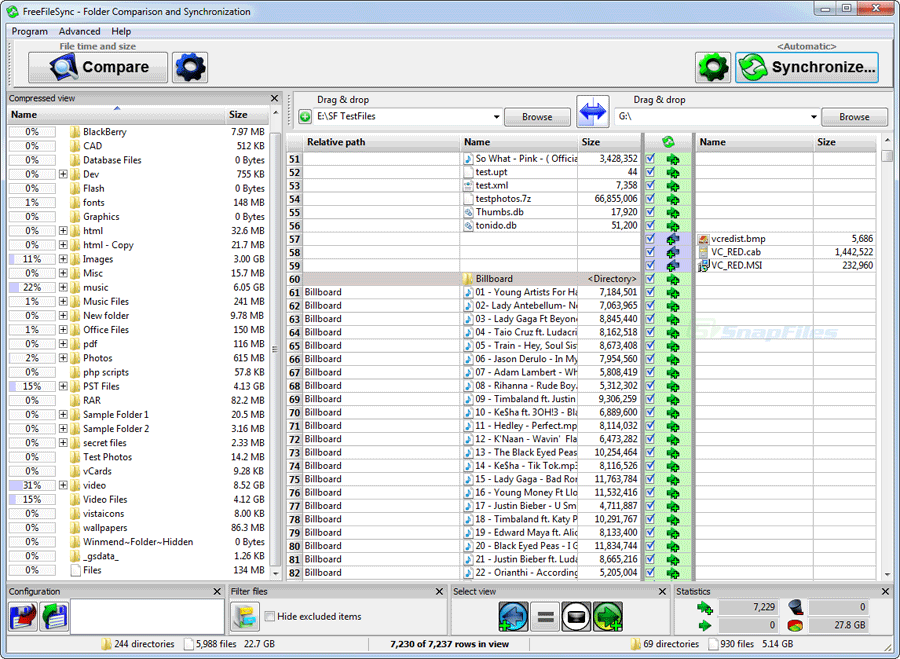
Task: Open the filter settings icon
Action: (x=245, y=617)
